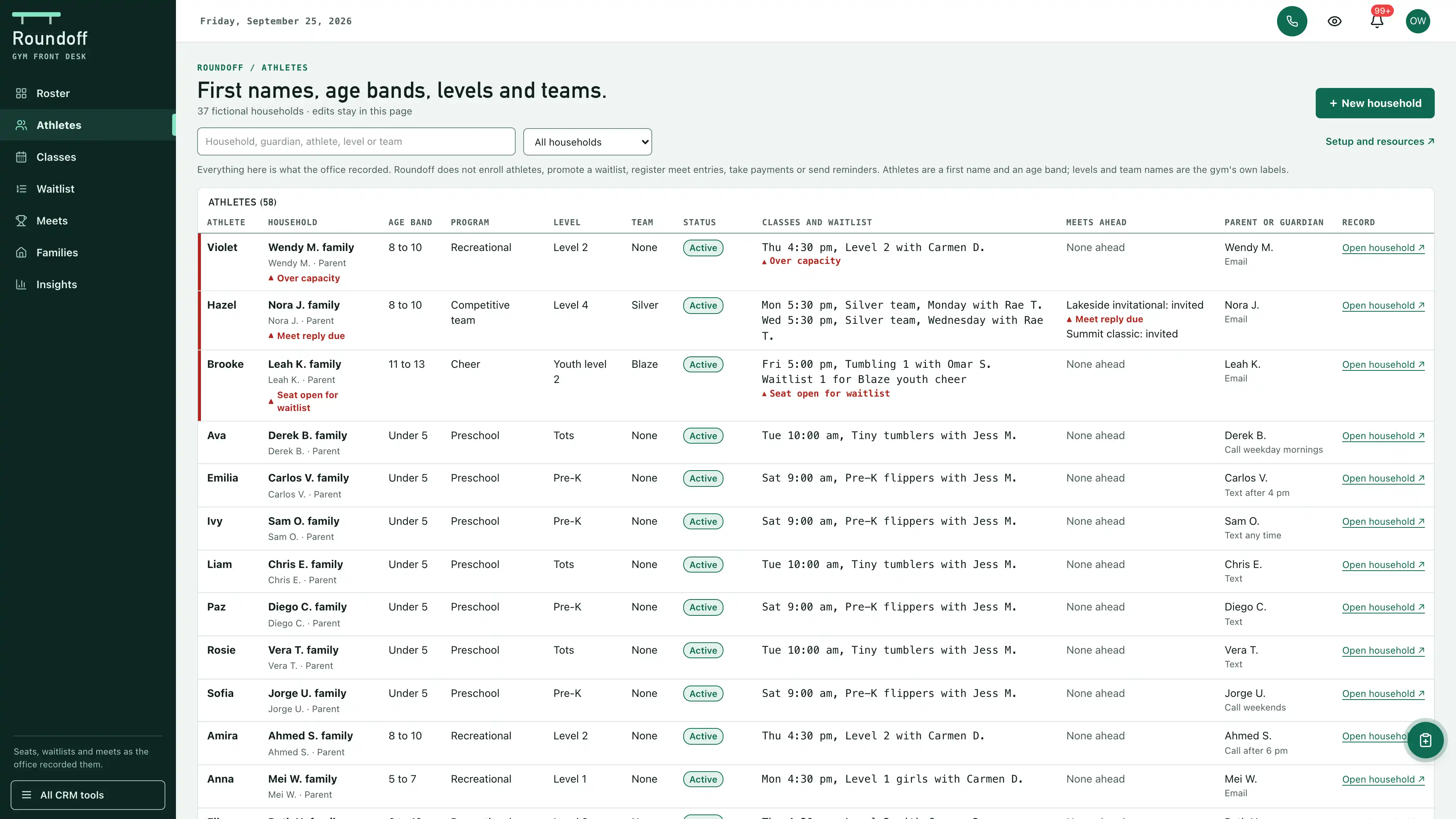Expand the All households dropdown

587,142
